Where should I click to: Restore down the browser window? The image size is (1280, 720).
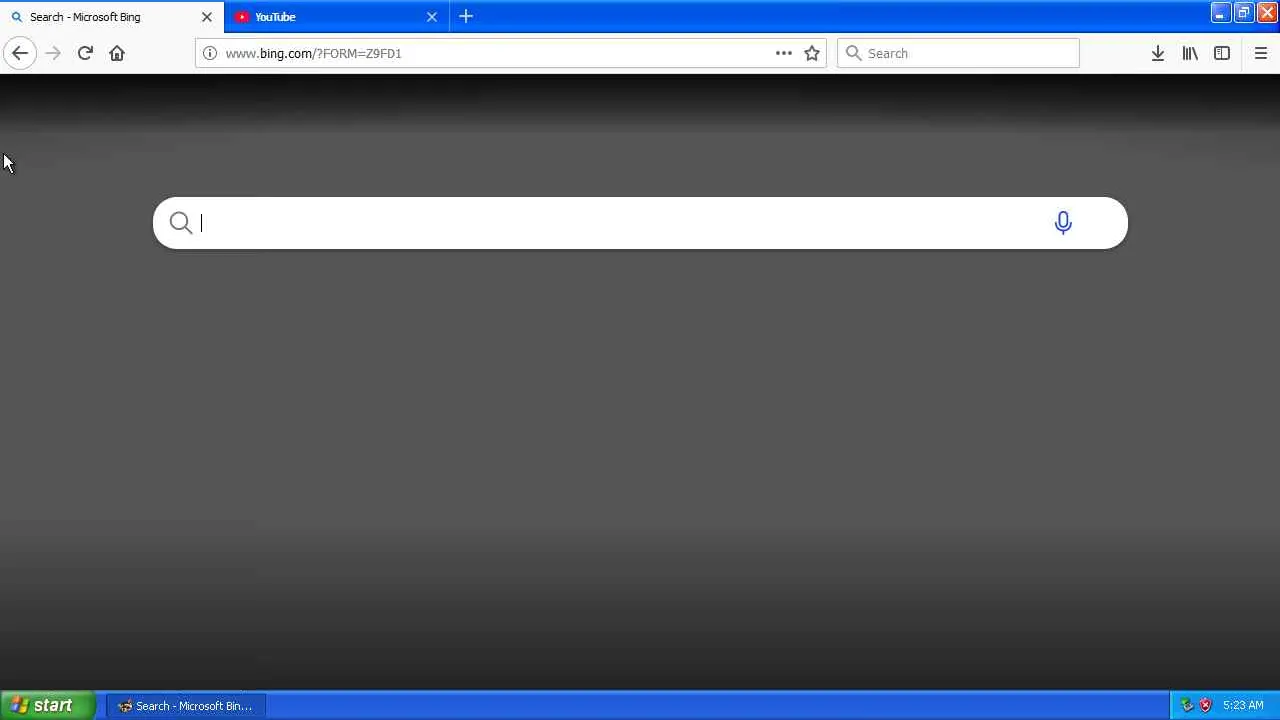(x=1243, y=13)
